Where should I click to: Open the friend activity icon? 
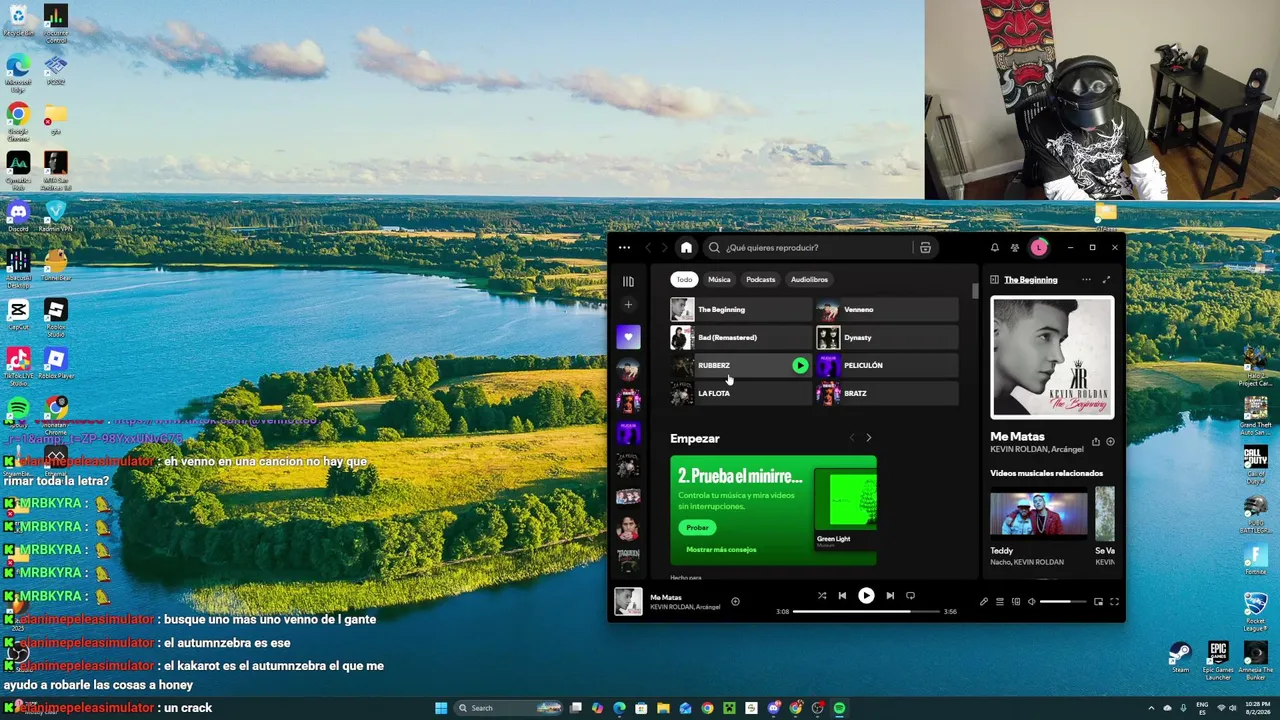[x=1015, y=248]
